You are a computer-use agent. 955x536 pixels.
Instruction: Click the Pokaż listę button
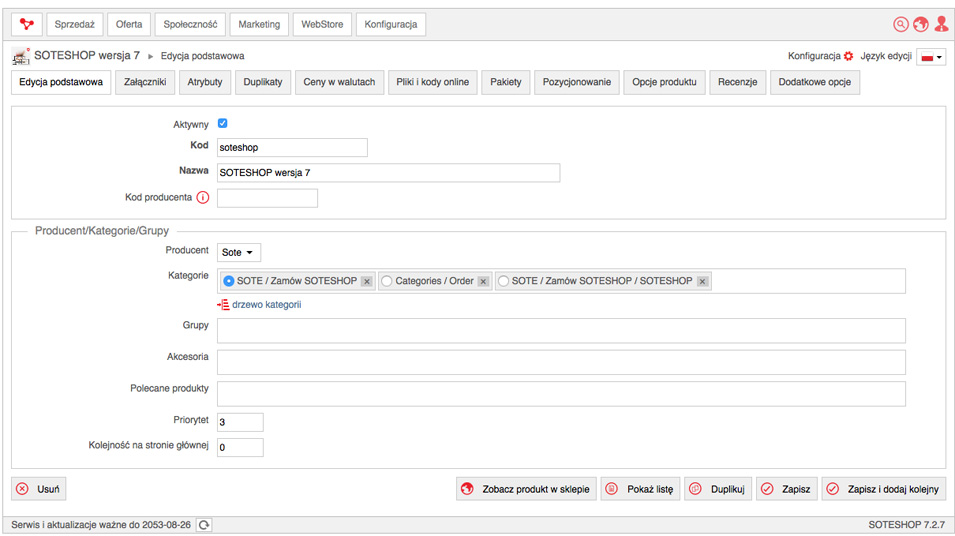[640, 489]
